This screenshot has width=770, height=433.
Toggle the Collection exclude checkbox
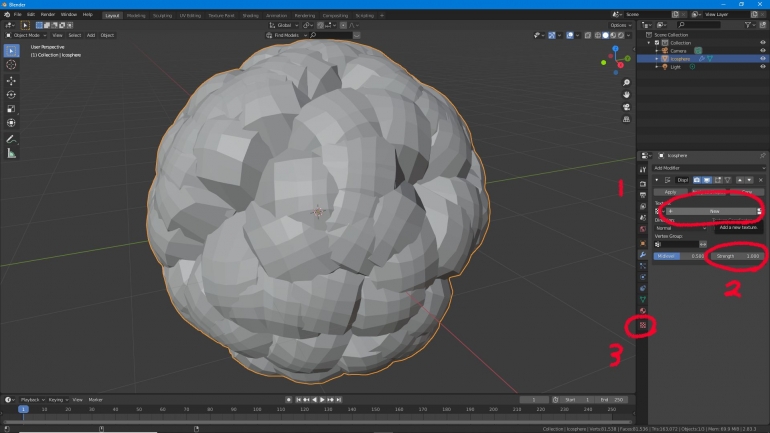pos(657,43)
